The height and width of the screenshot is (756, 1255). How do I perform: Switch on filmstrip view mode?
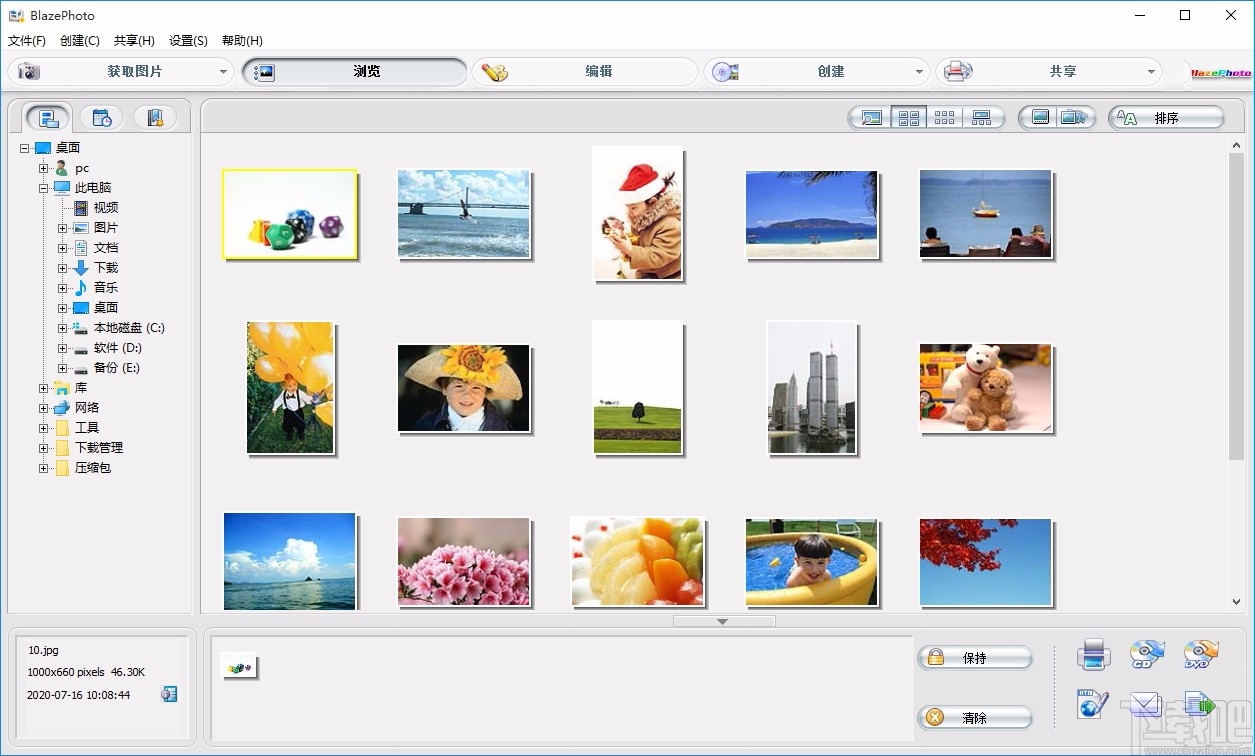click(983, 117)
